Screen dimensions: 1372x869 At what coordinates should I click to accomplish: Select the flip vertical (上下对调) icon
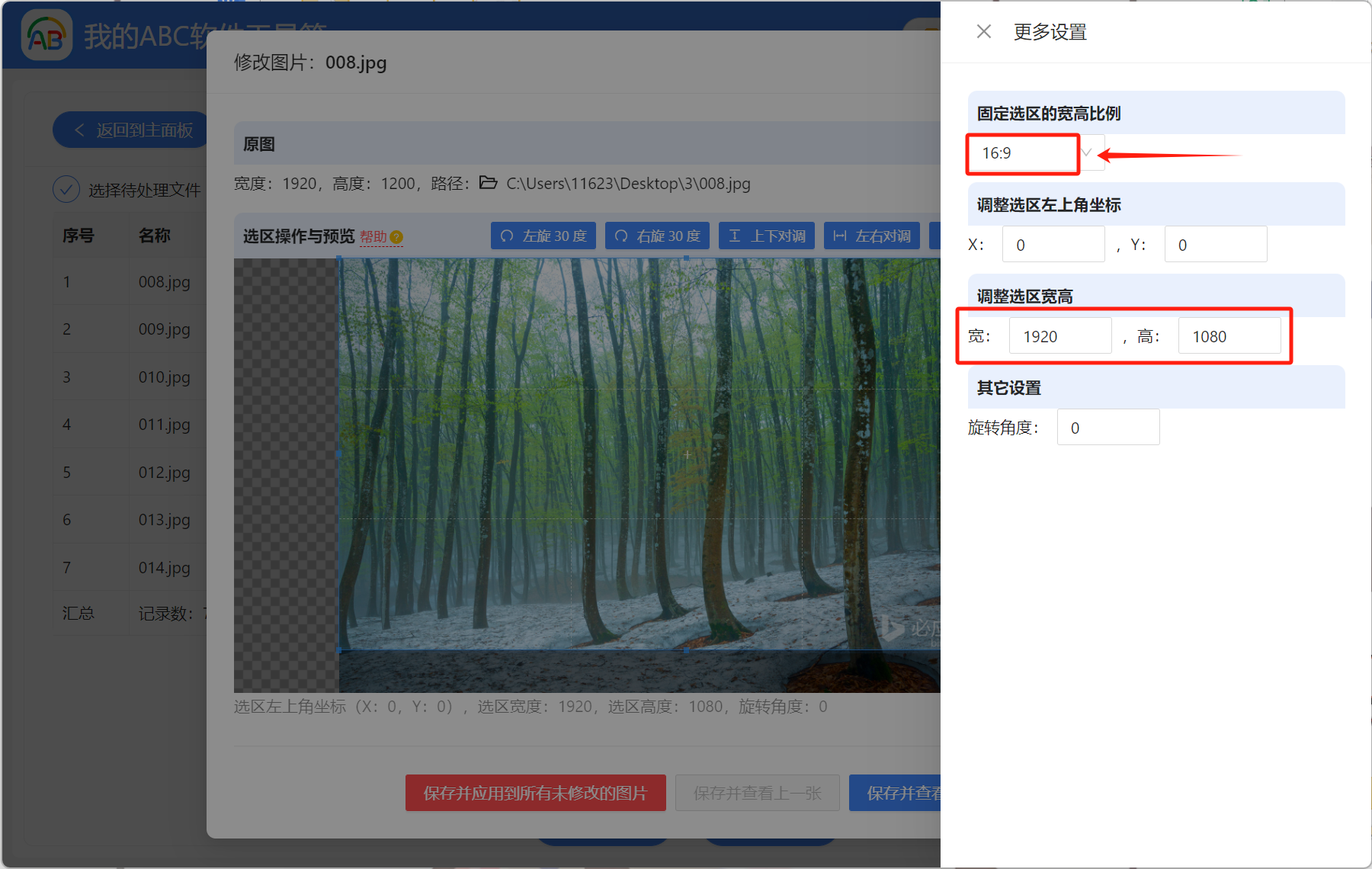pyautogui.click(x=734, y=236)
